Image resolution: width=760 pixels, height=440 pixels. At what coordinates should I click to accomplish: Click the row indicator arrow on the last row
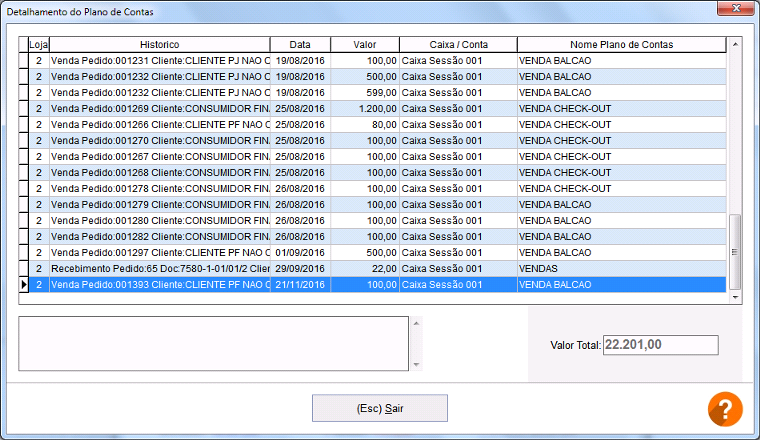pos(24,284)
